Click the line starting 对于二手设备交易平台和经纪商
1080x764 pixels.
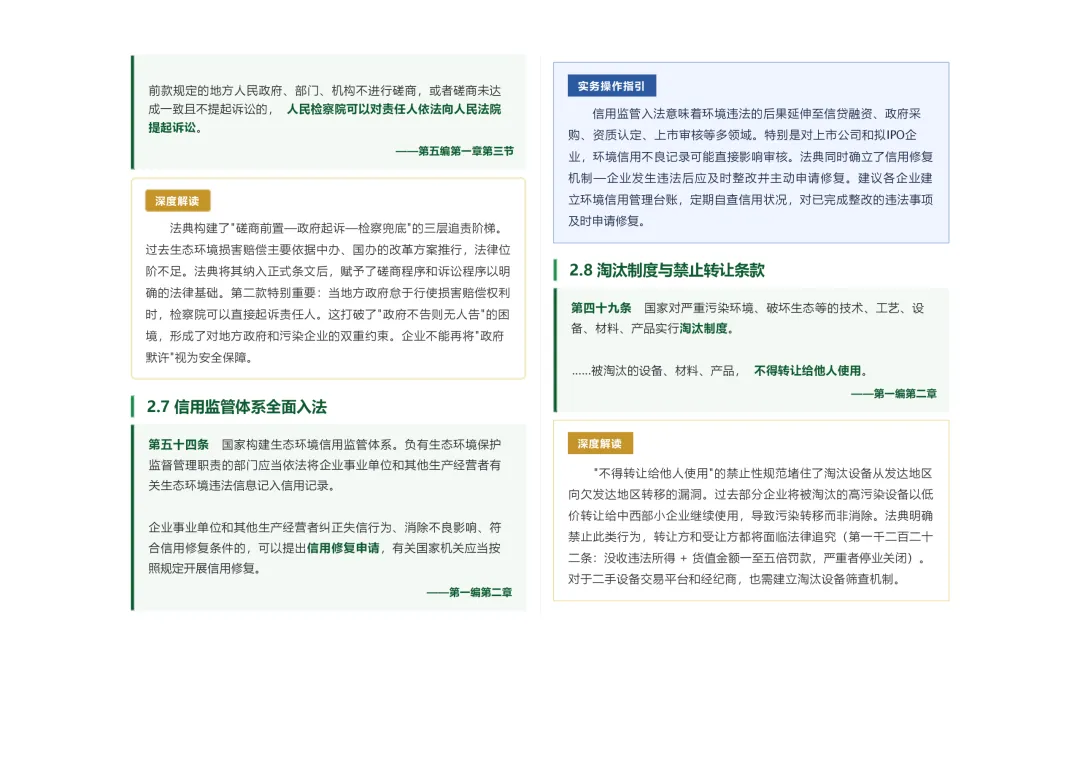pos(734,579)
